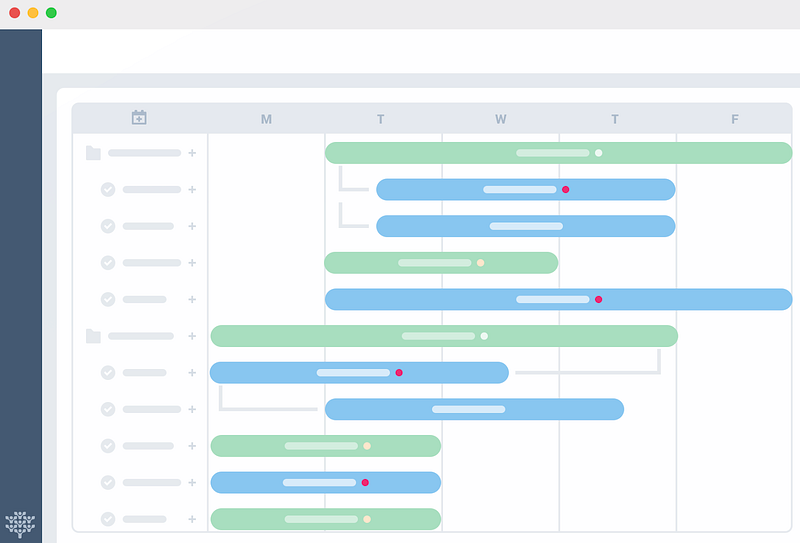Image resolution: width=800 pixels, height=543 pixels.
Task: Select the green bar in the second folder row
Action: (444, 336)
